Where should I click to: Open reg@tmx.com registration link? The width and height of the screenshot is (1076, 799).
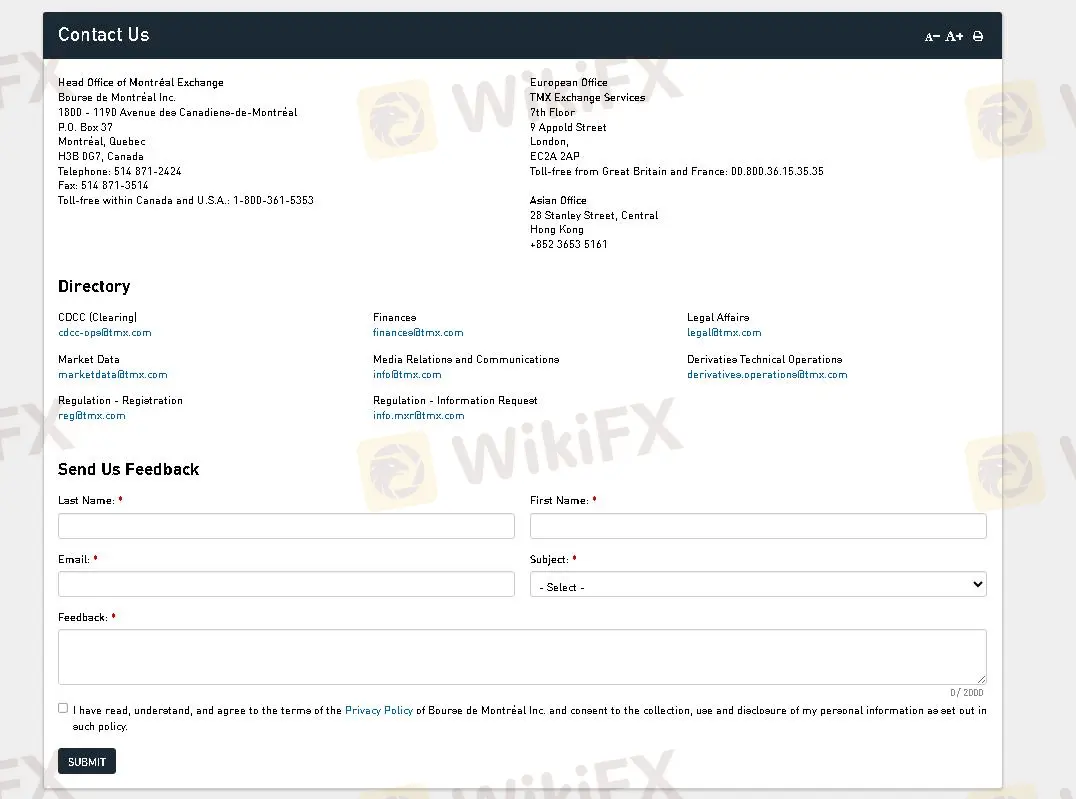92,416
